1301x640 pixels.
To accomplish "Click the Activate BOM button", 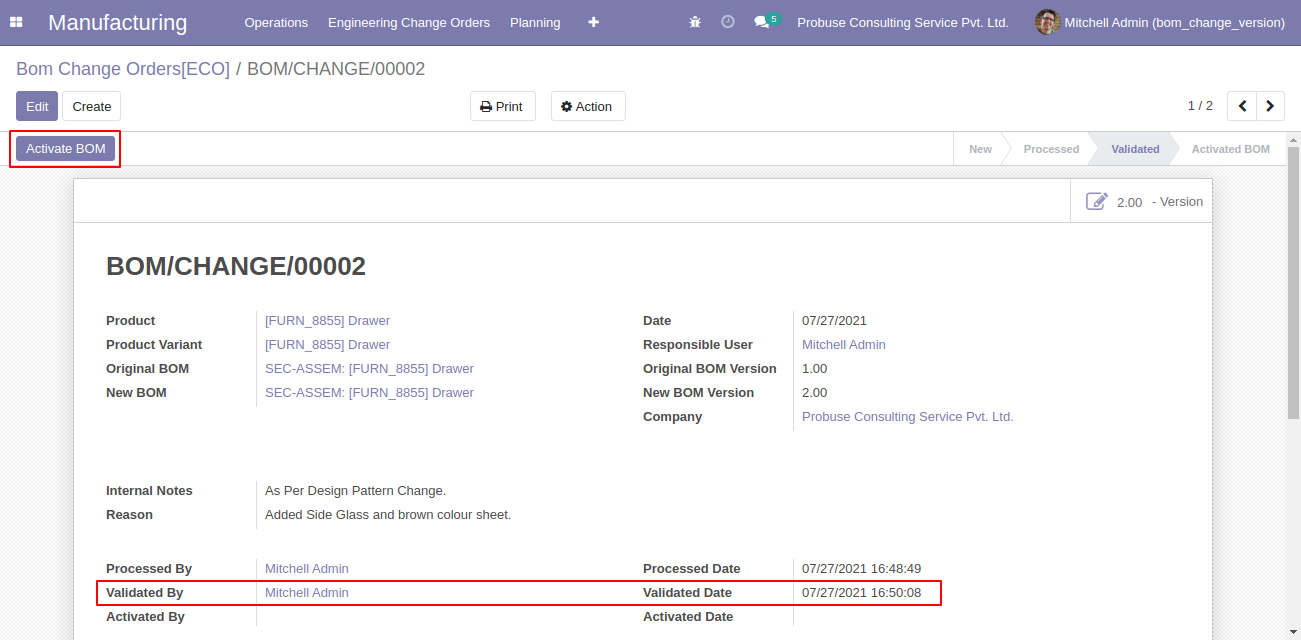I will [x=66, y=149].
